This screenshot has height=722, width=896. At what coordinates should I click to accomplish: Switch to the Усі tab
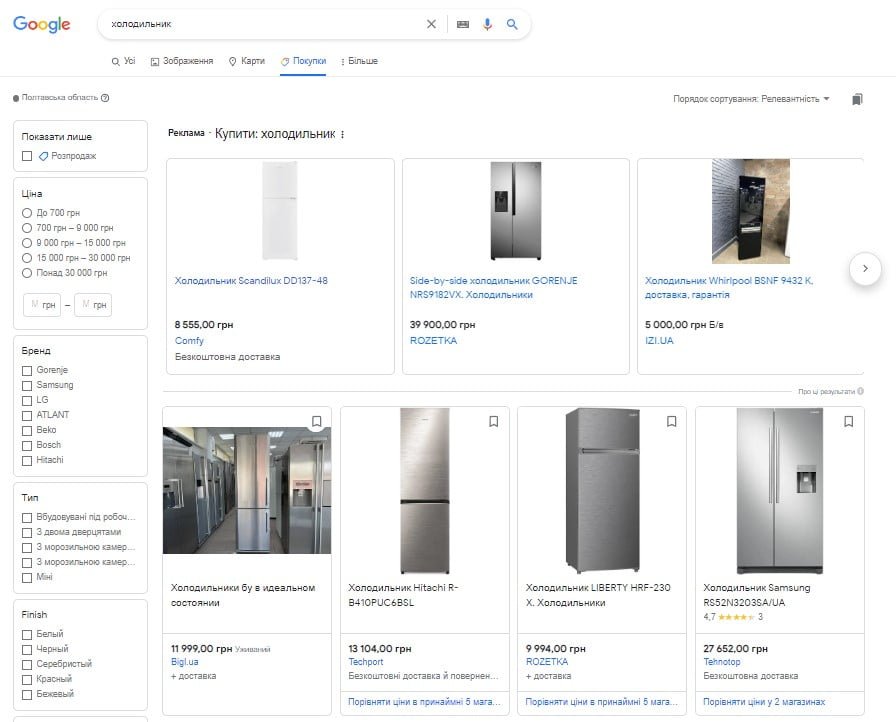click(123, 61)
